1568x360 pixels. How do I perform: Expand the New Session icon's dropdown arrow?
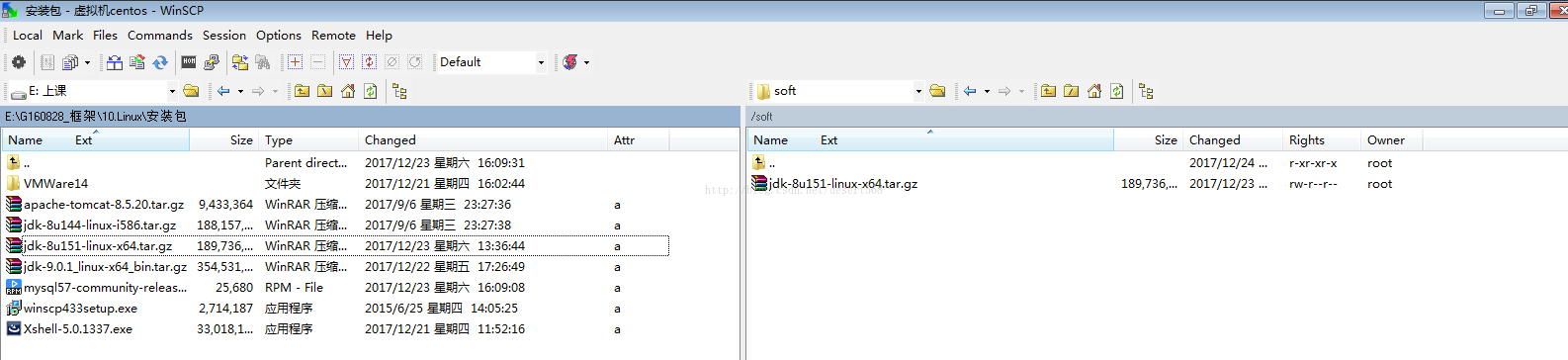tap(587, 62)
